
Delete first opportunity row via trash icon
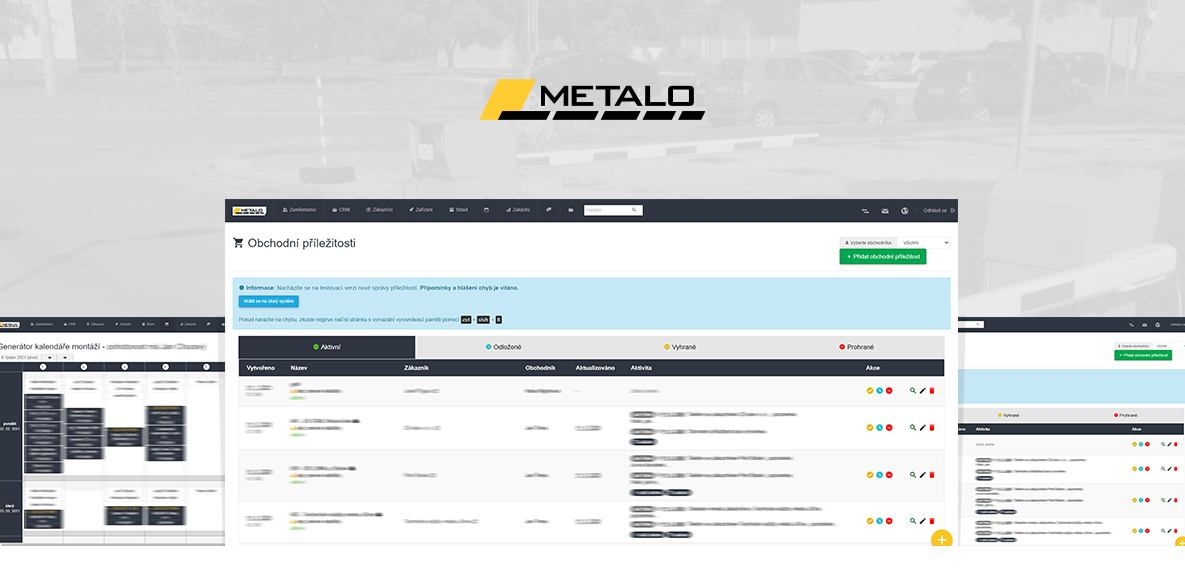932,391
